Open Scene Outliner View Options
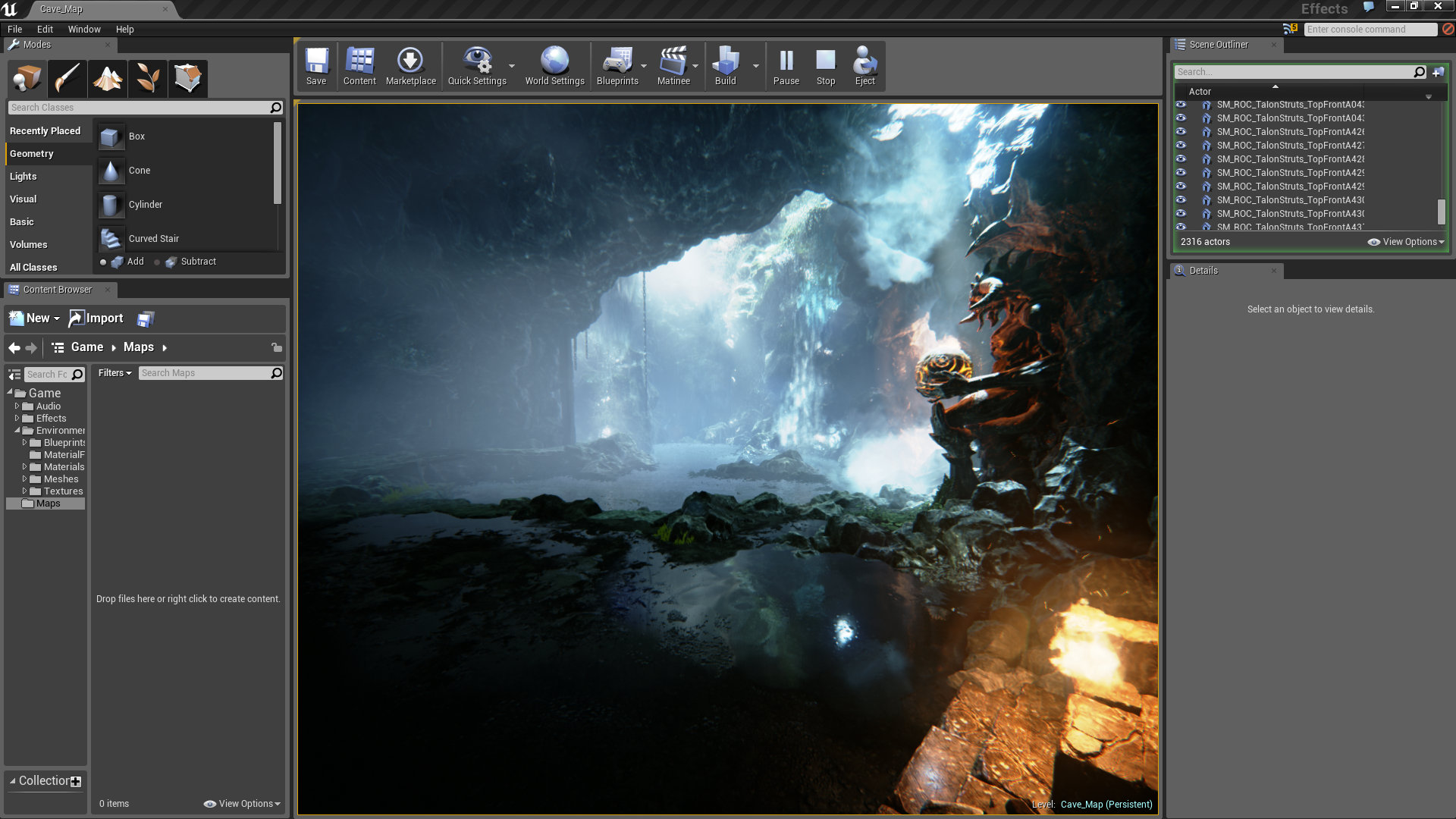The image size is (1456, 819). point(1406,242)
